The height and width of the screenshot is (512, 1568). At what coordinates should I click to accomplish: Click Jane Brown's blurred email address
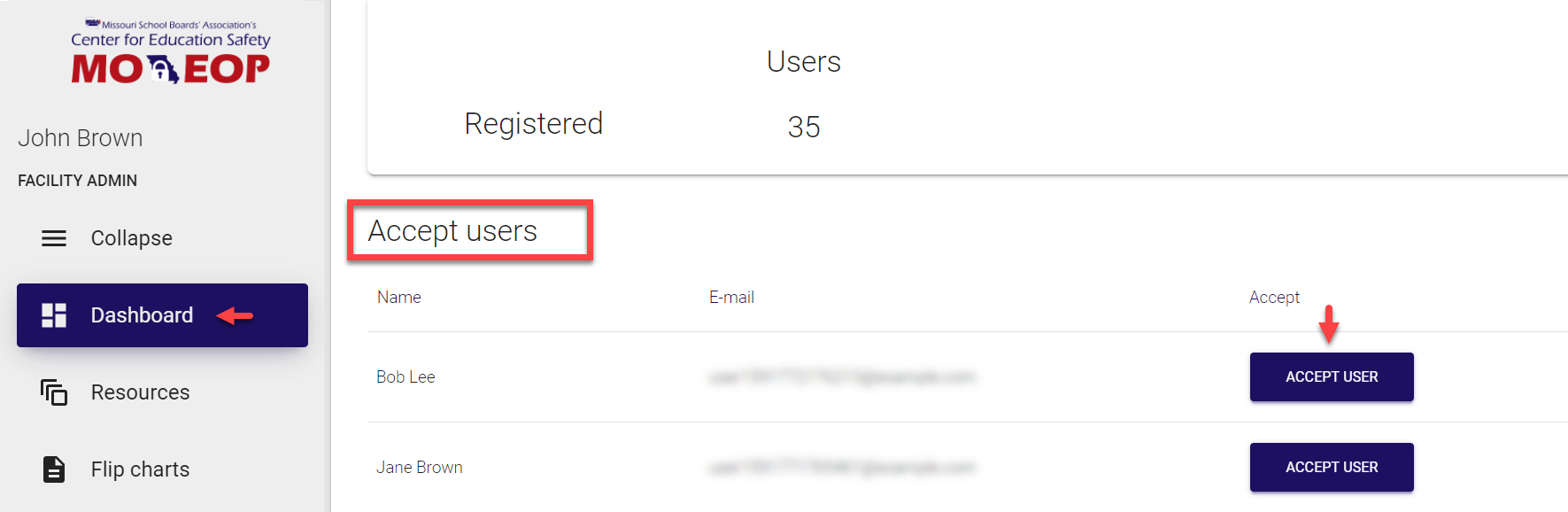pos(841,468)
